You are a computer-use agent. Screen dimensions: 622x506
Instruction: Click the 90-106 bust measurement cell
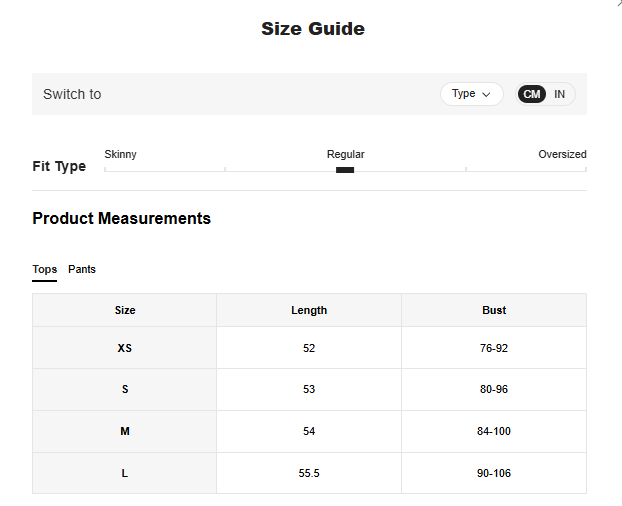(494, 473)
